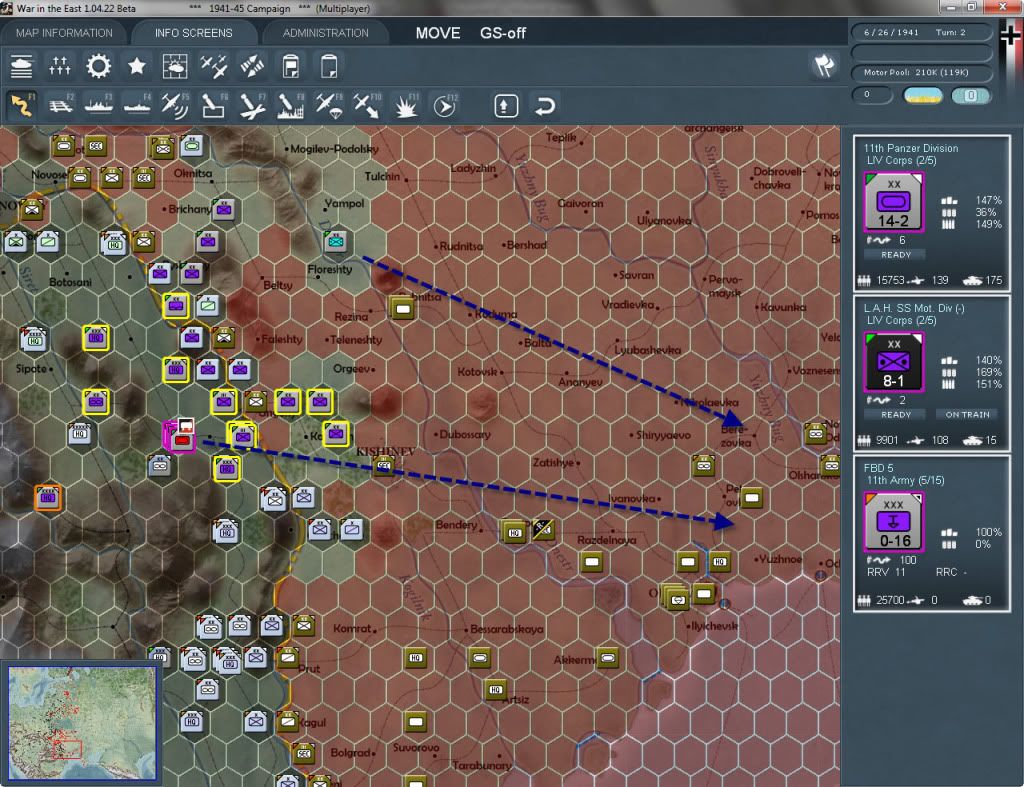This screenshot has height=787, width=1024.
Task: Select the SEC counter near Bolgrad
Action: point(303,753)
